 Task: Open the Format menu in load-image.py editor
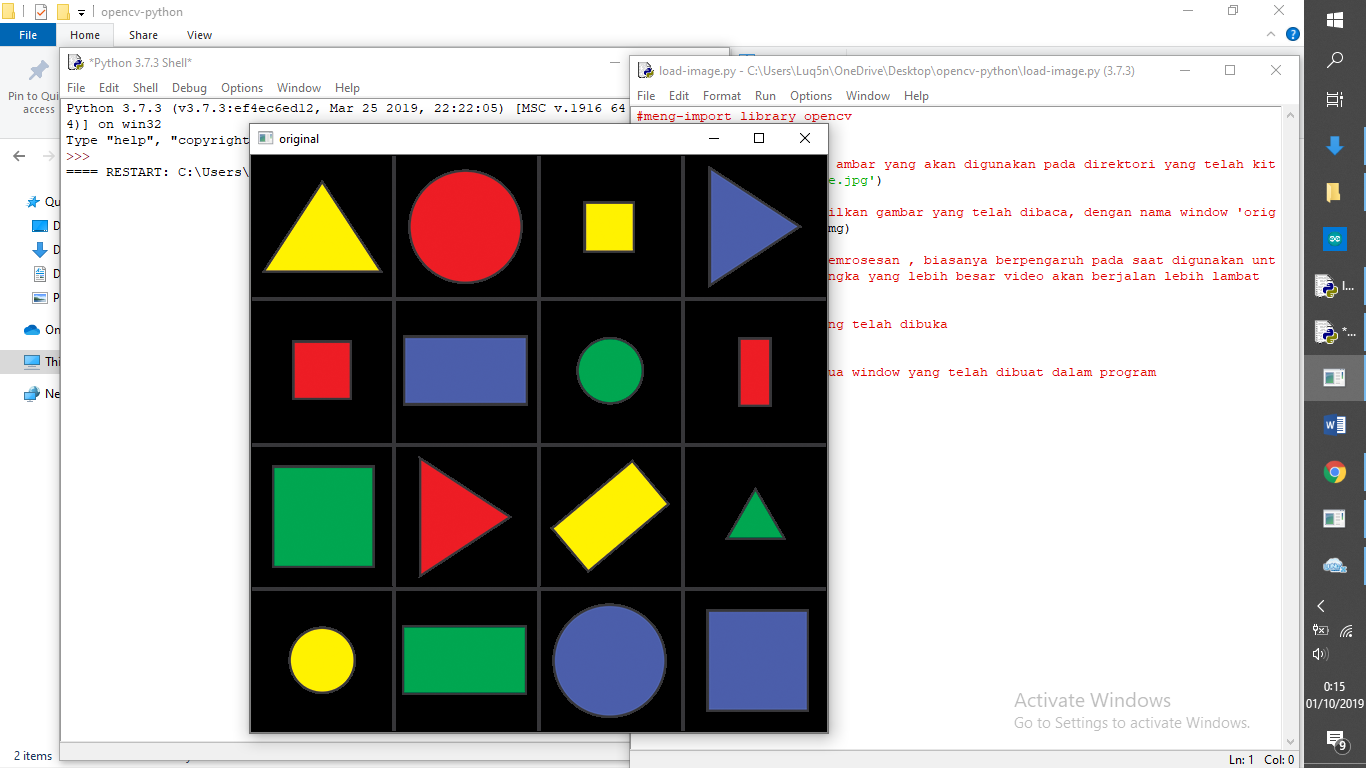point(722,96)
